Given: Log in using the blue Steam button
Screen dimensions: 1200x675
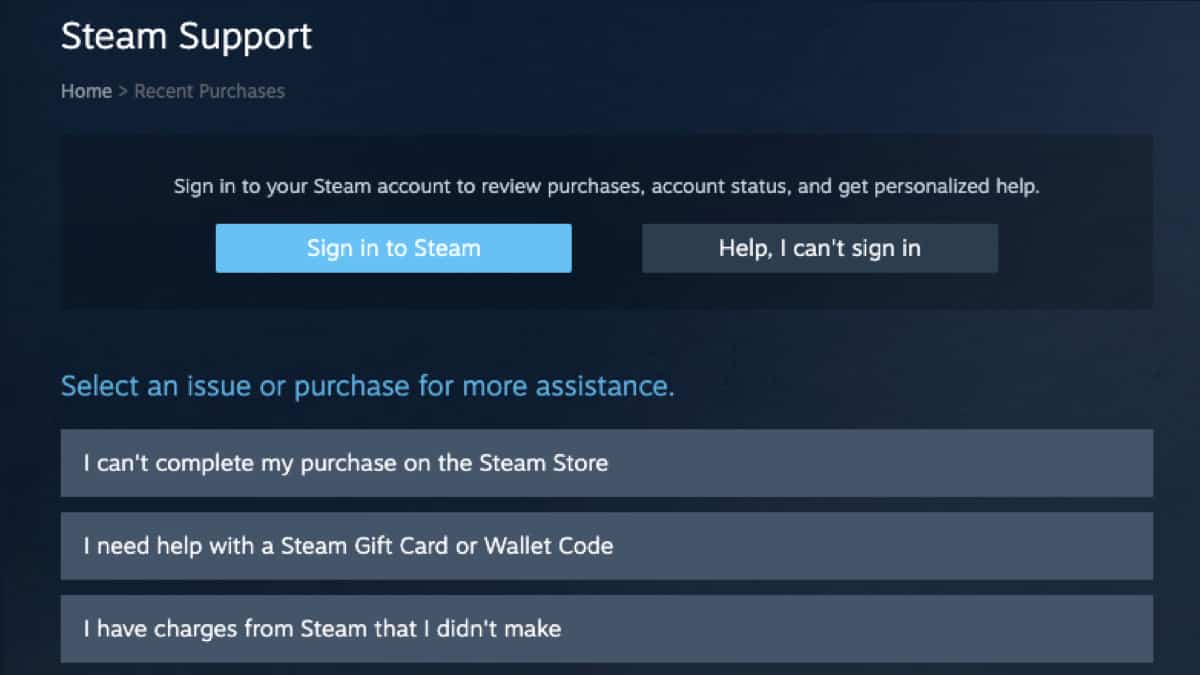Looking at the screenshot, I should [393, 248].
